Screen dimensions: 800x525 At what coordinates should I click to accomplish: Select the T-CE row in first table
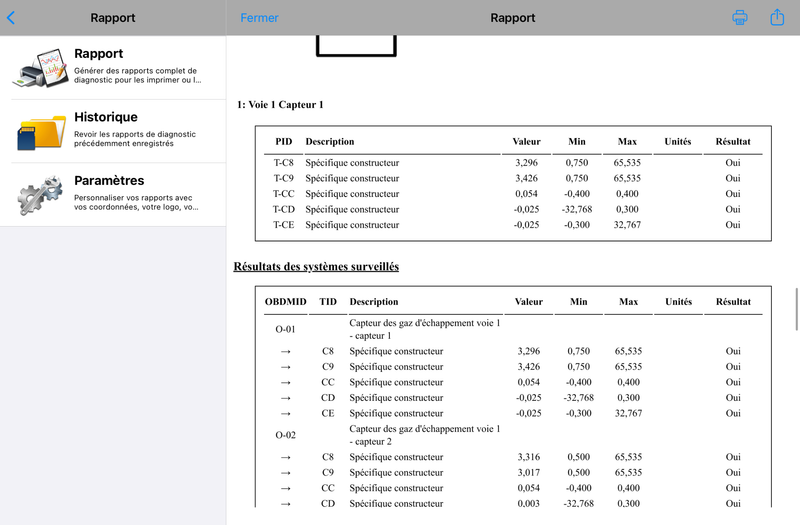[513, 225]
